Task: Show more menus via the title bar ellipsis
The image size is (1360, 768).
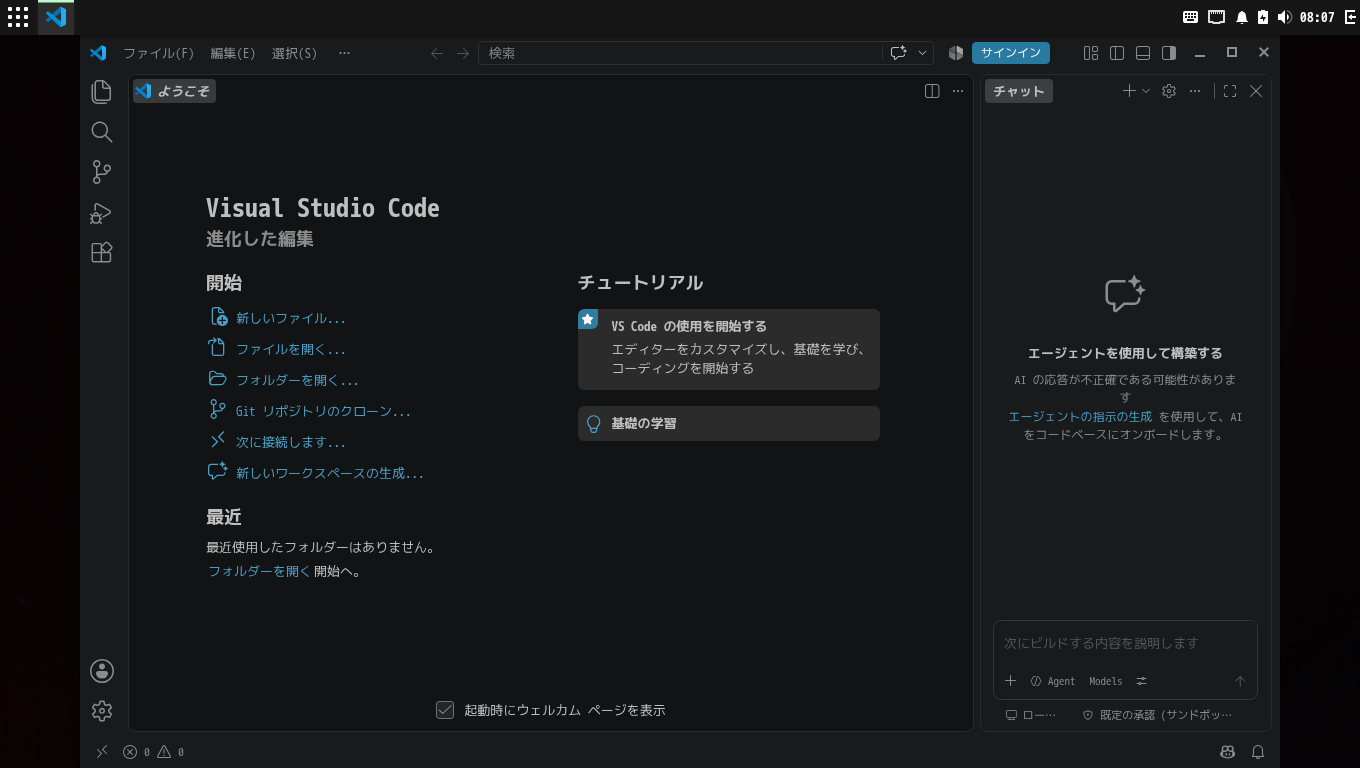Action: (x=344, y=53)
